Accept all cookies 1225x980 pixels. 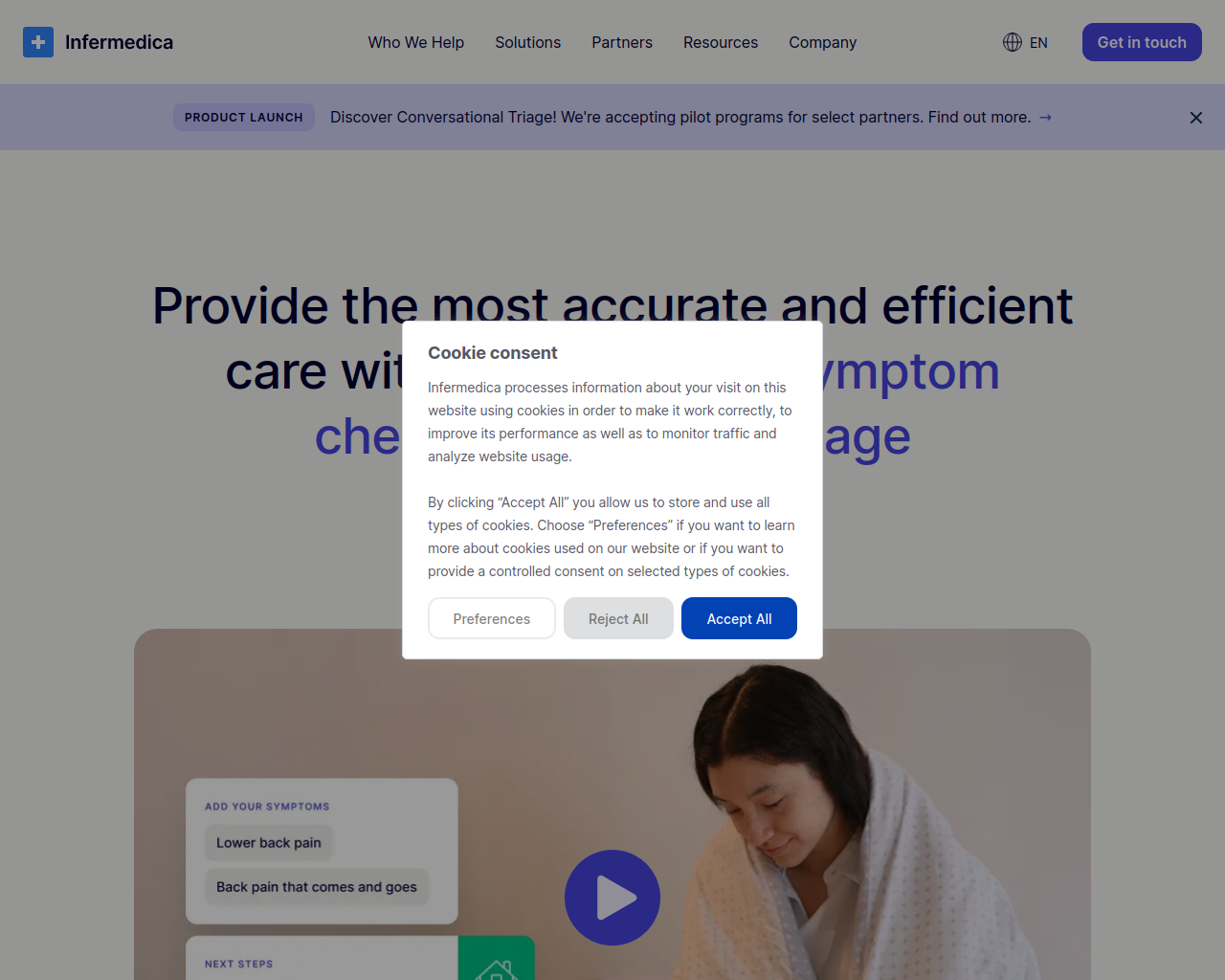click(x=739, y=618)
